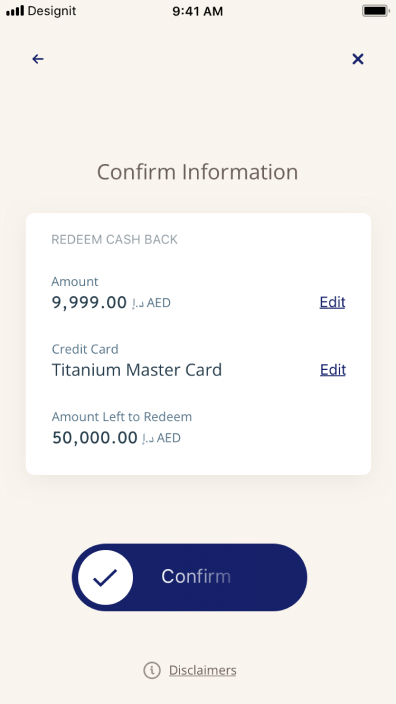Screen dimensions: 396x704
Task: Tap the signal strength bars icon
Action: [x=15, y=10]
